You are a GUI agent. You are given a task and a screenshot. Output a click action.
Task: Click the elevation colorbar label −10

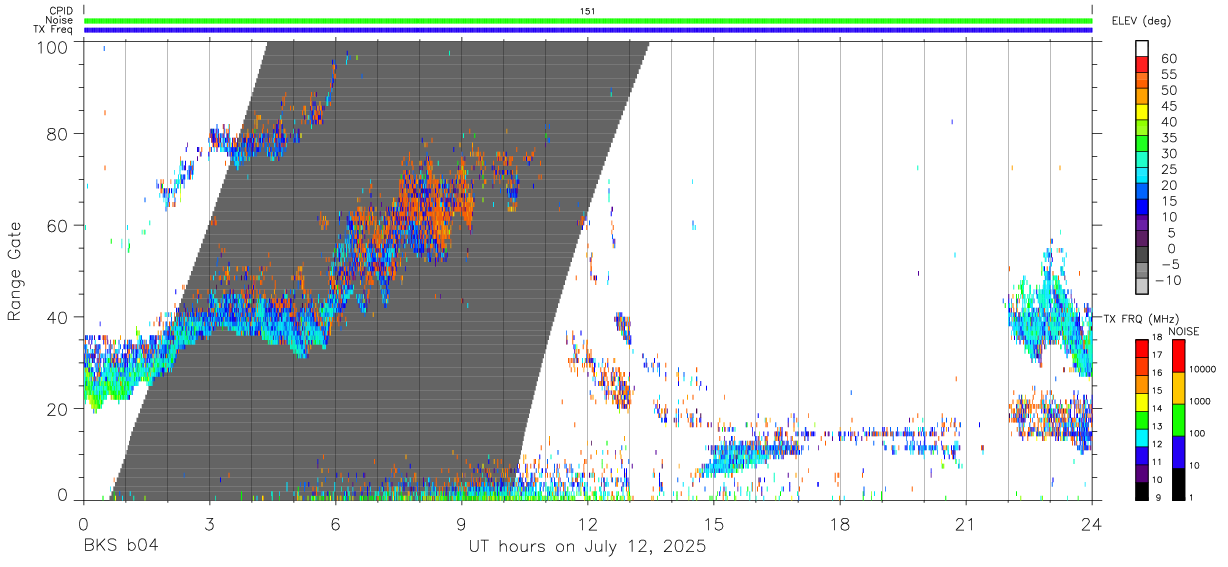[x=1169, y=279]
